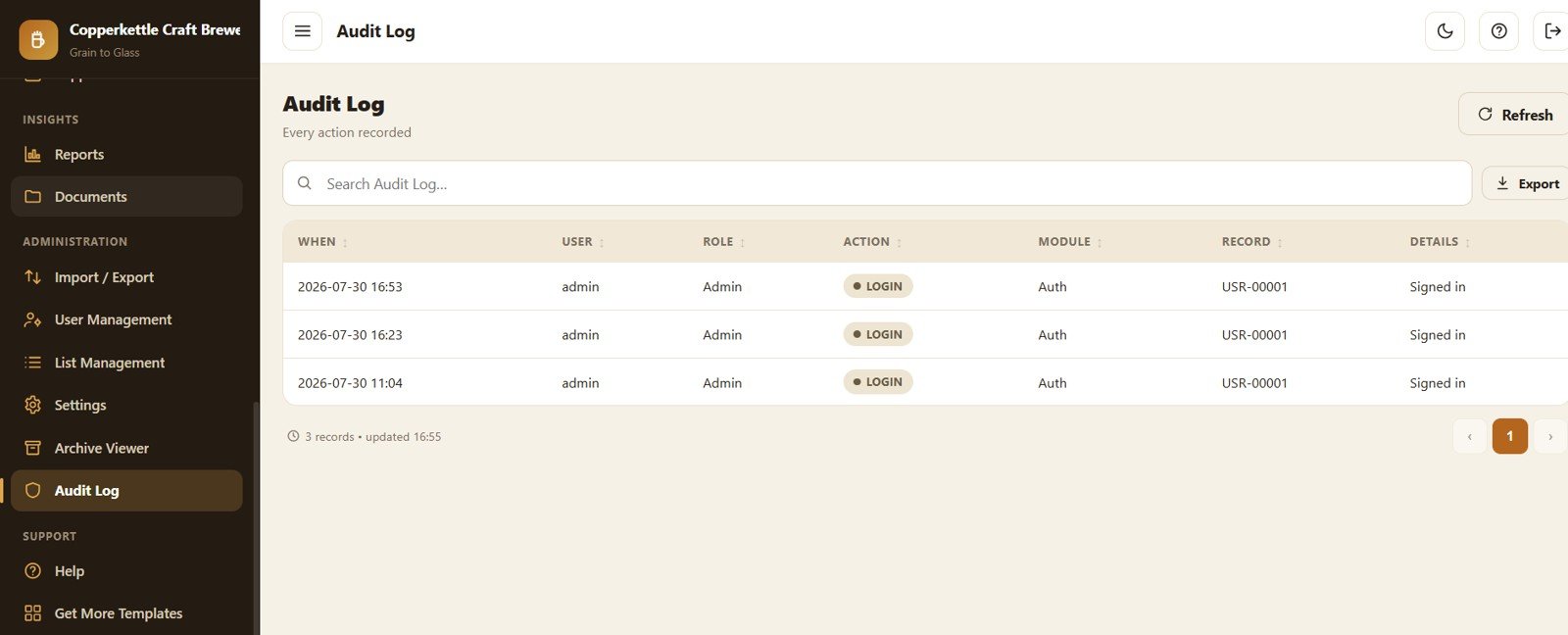Click the Admin role in 11:04 row
Viewport: 1568px width, 635px height.
pyautogui.click(x=722, y=383)
